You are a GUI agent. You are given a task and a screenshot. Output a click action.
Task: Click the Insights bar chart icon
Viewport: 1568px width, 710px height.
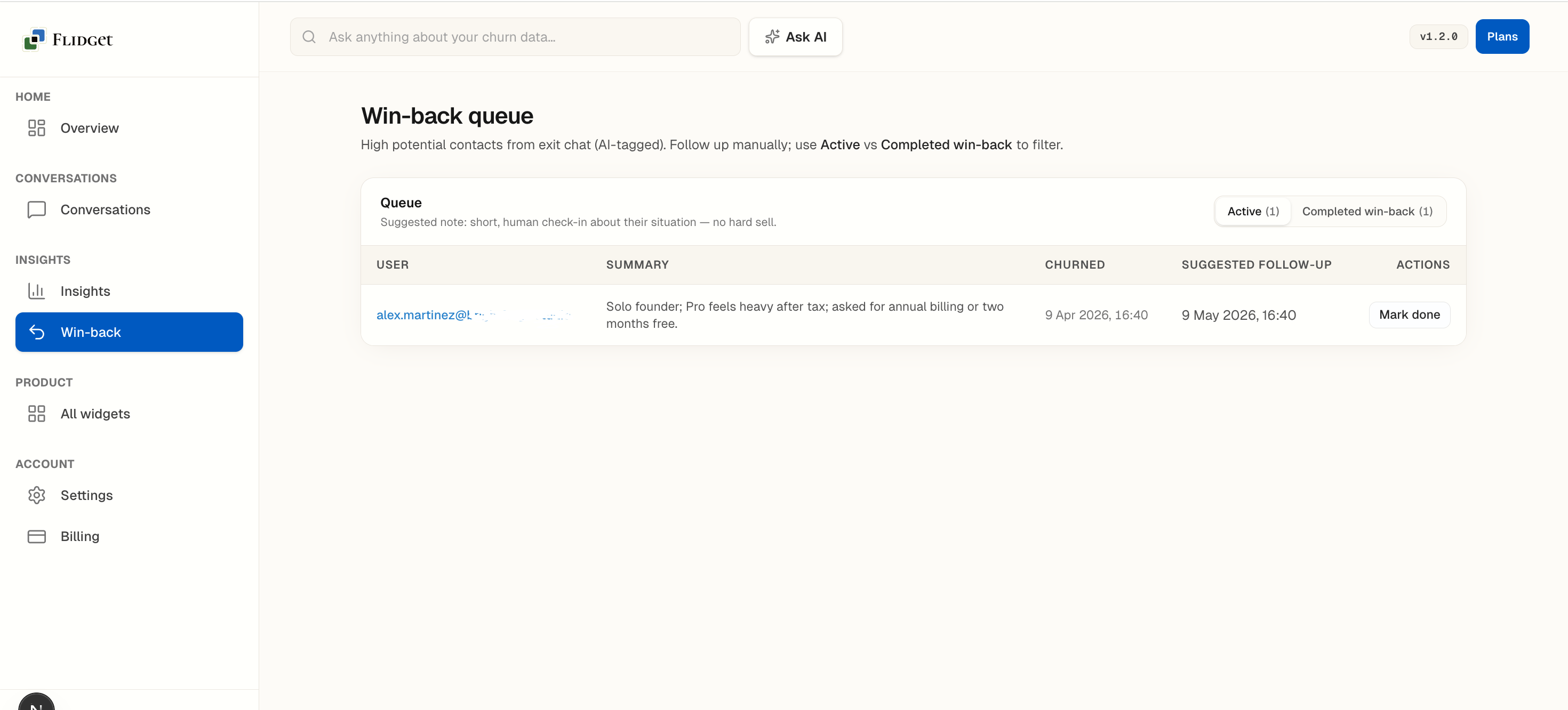tap(36, 291)
